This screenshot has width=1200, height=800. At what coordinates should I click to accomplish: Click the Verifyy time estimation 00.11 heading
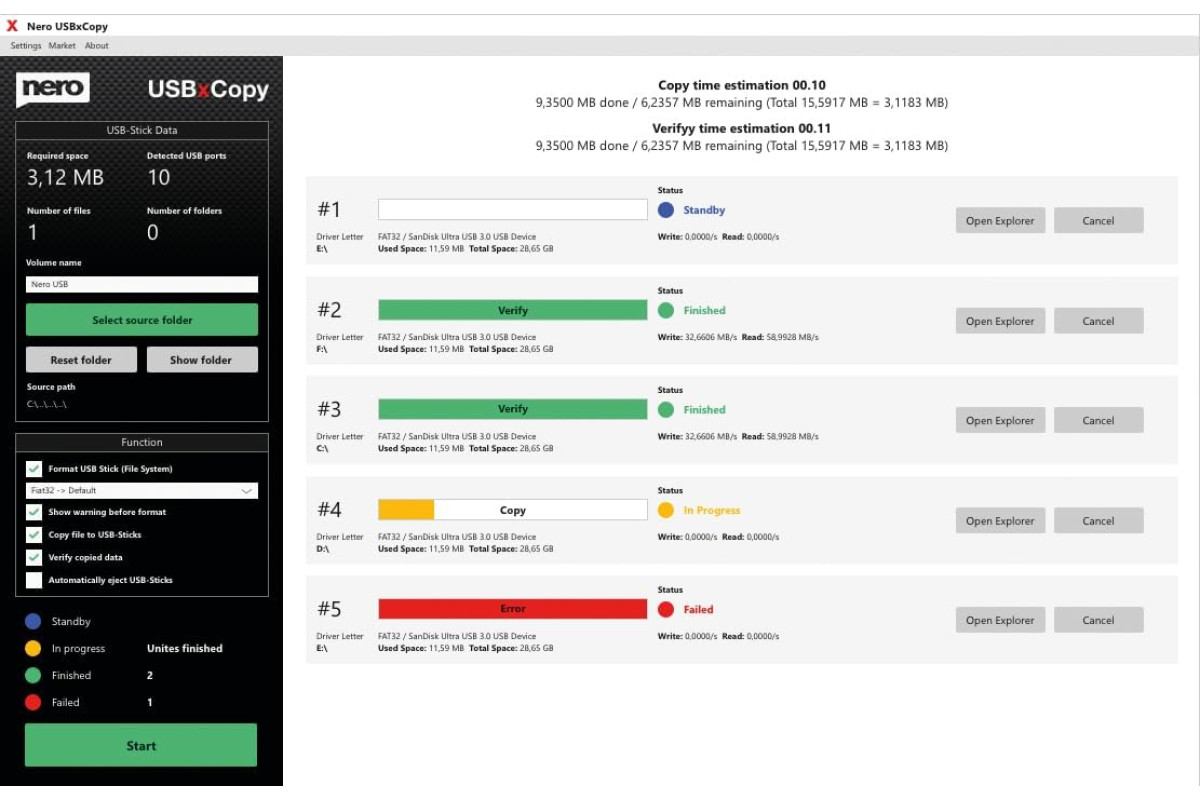(x=742, y=129)
